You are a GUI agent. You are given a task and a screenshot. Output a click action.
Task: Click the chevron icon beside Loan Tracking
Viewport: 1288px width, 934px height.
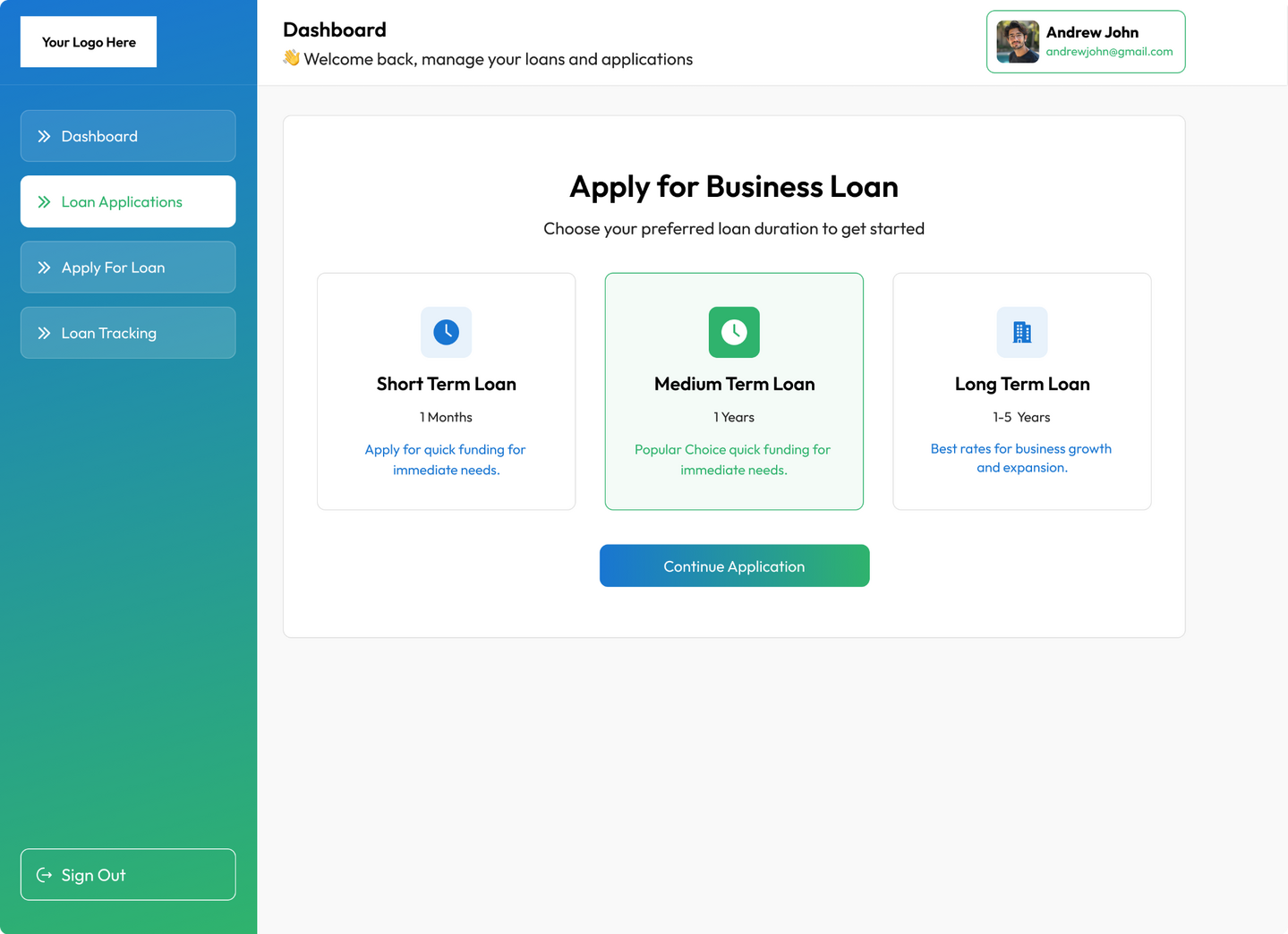point(44,333)
